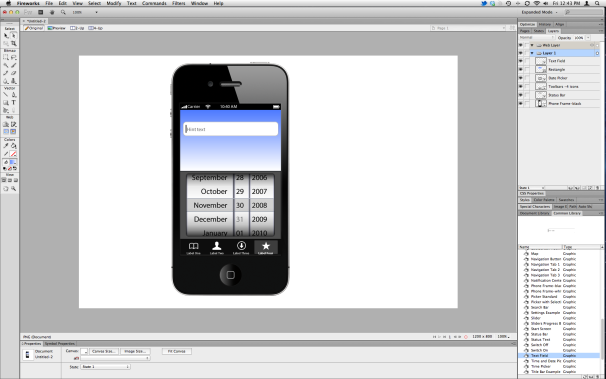Select the Line tool

[6, 94]
